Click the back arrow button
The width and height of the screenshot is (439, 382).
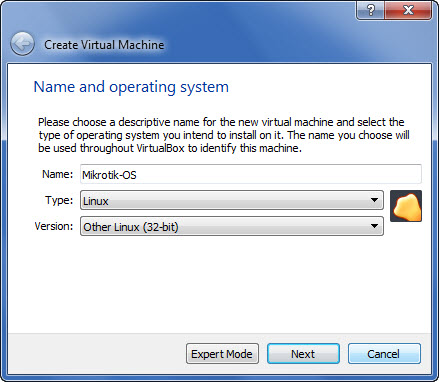click(22, 44)
